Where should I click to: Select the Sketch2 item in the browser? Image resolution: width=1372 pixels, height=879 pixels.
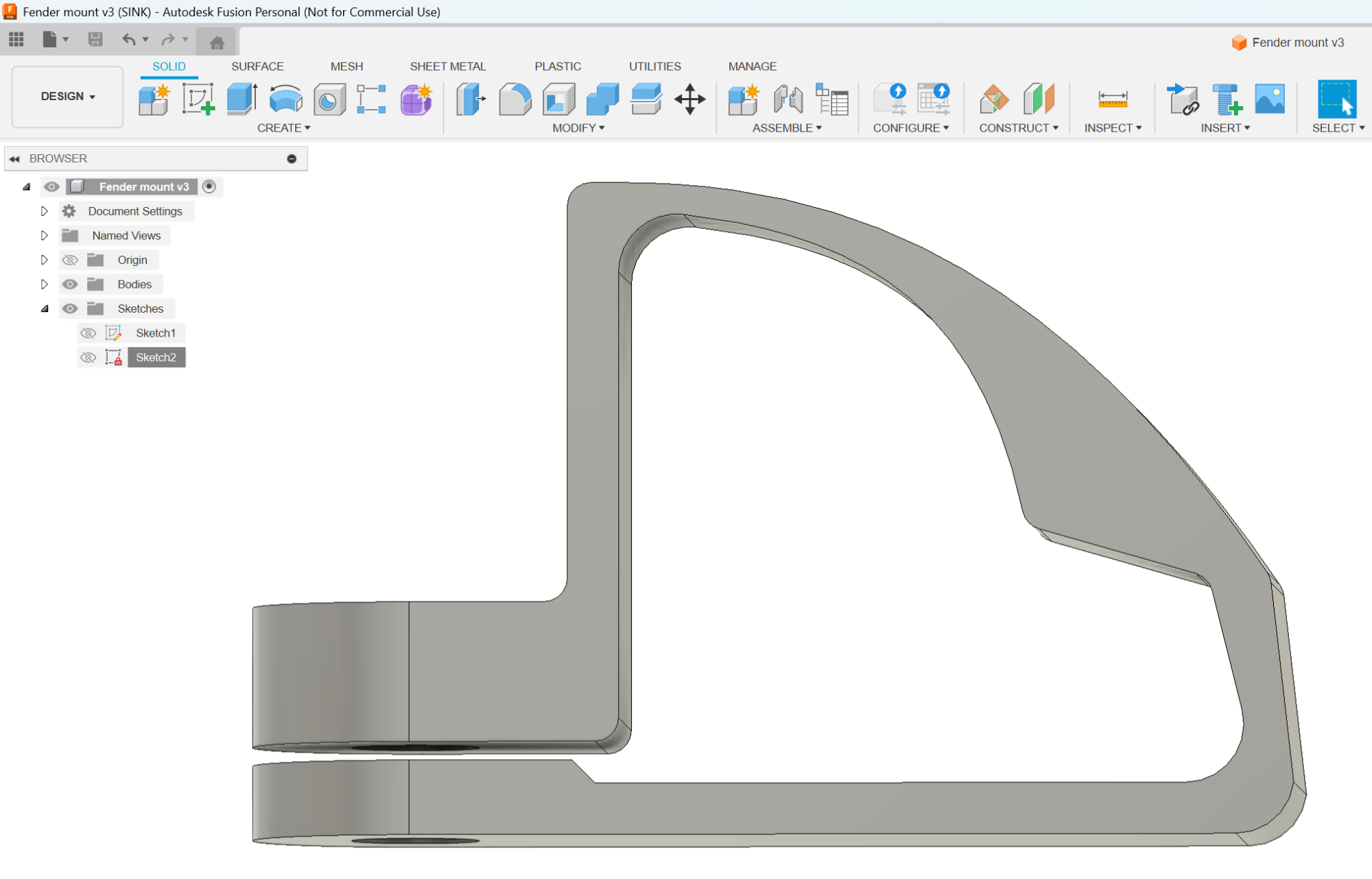pos(156,357)
